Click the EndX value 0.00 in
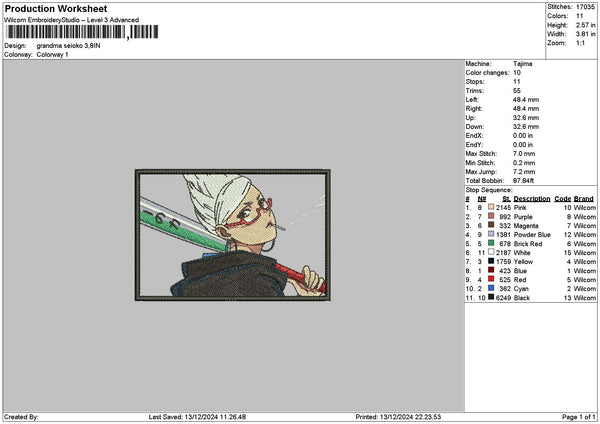Viewport: 600px width, 424px height. click(x=523, y=136)
